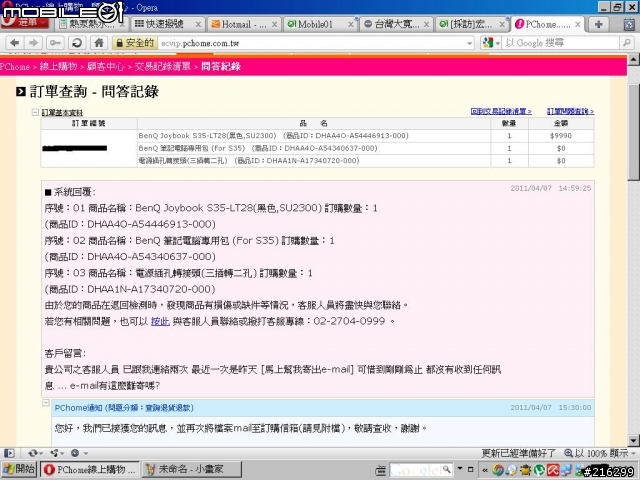Open the 回到交易記錄清單 link
This screenshot has height=480, width=640.
[501, 111]
